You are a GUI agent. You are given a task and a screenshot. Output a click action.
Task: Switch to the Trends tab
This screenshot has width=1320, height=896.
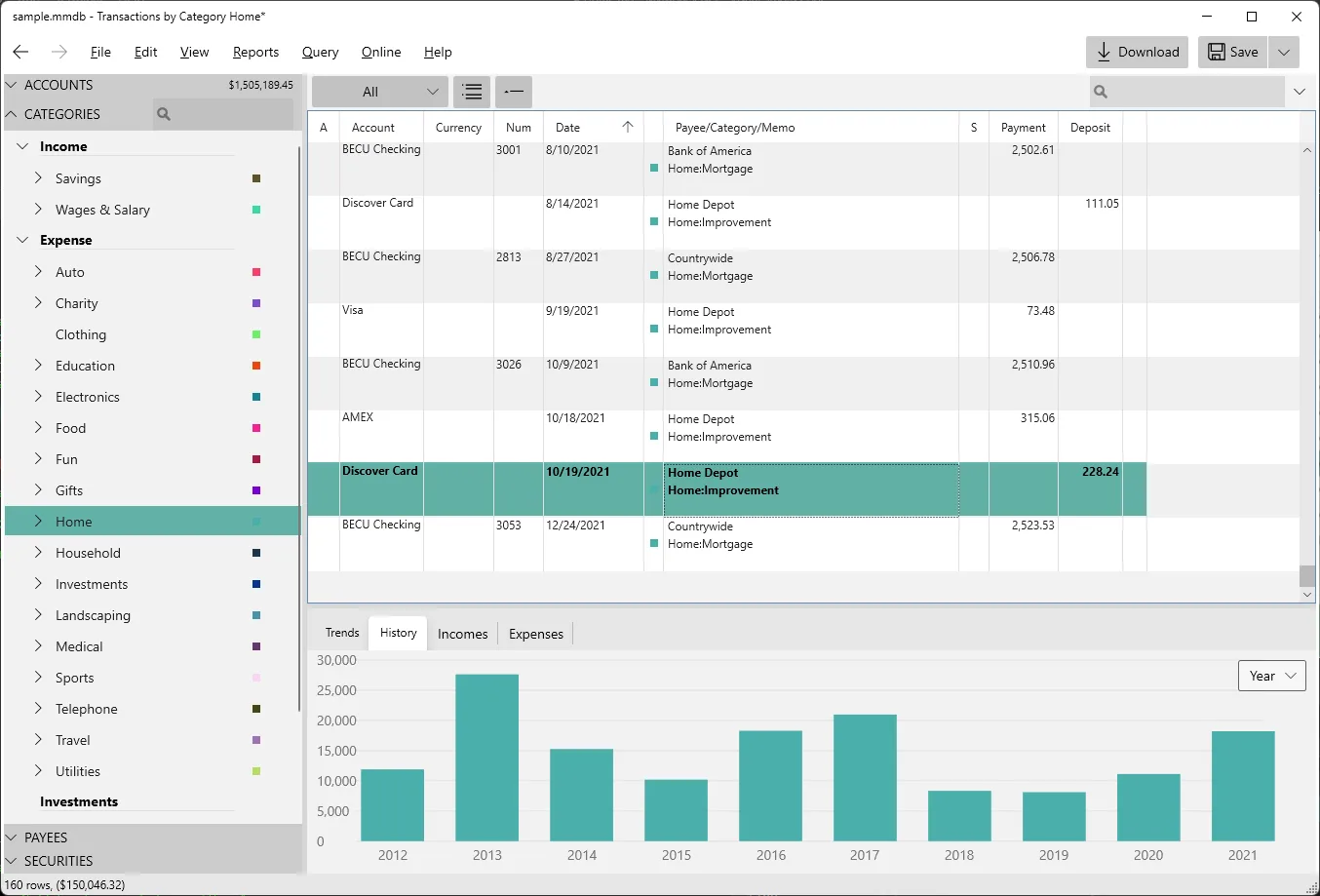[342, 633]
